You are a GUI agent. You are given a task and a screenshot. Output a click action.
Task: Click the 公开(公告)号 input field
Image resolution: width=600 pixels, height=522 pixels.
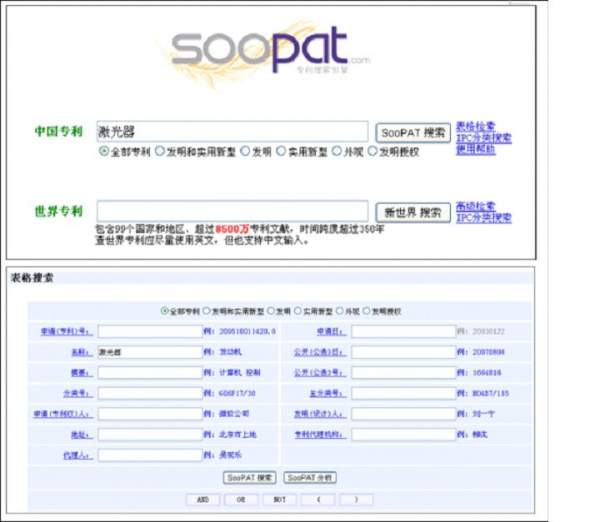coord(404,373)
